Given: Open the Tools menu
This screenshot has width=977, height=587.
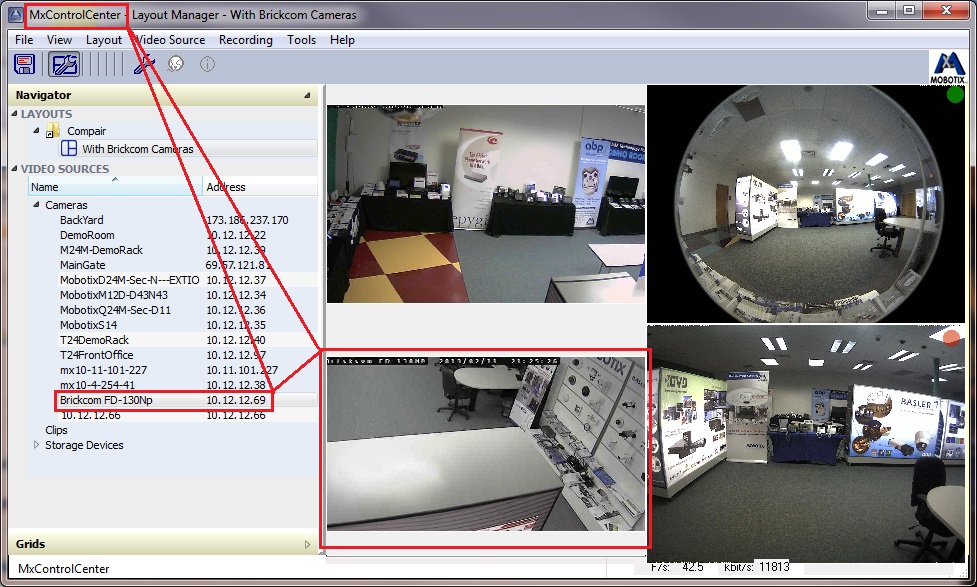Looking at the screenshot, I should [302, 40].
